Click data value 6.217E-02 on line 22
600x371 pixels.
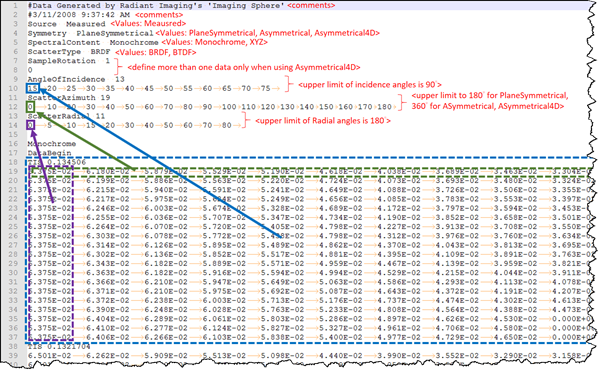tap(108, 199)
